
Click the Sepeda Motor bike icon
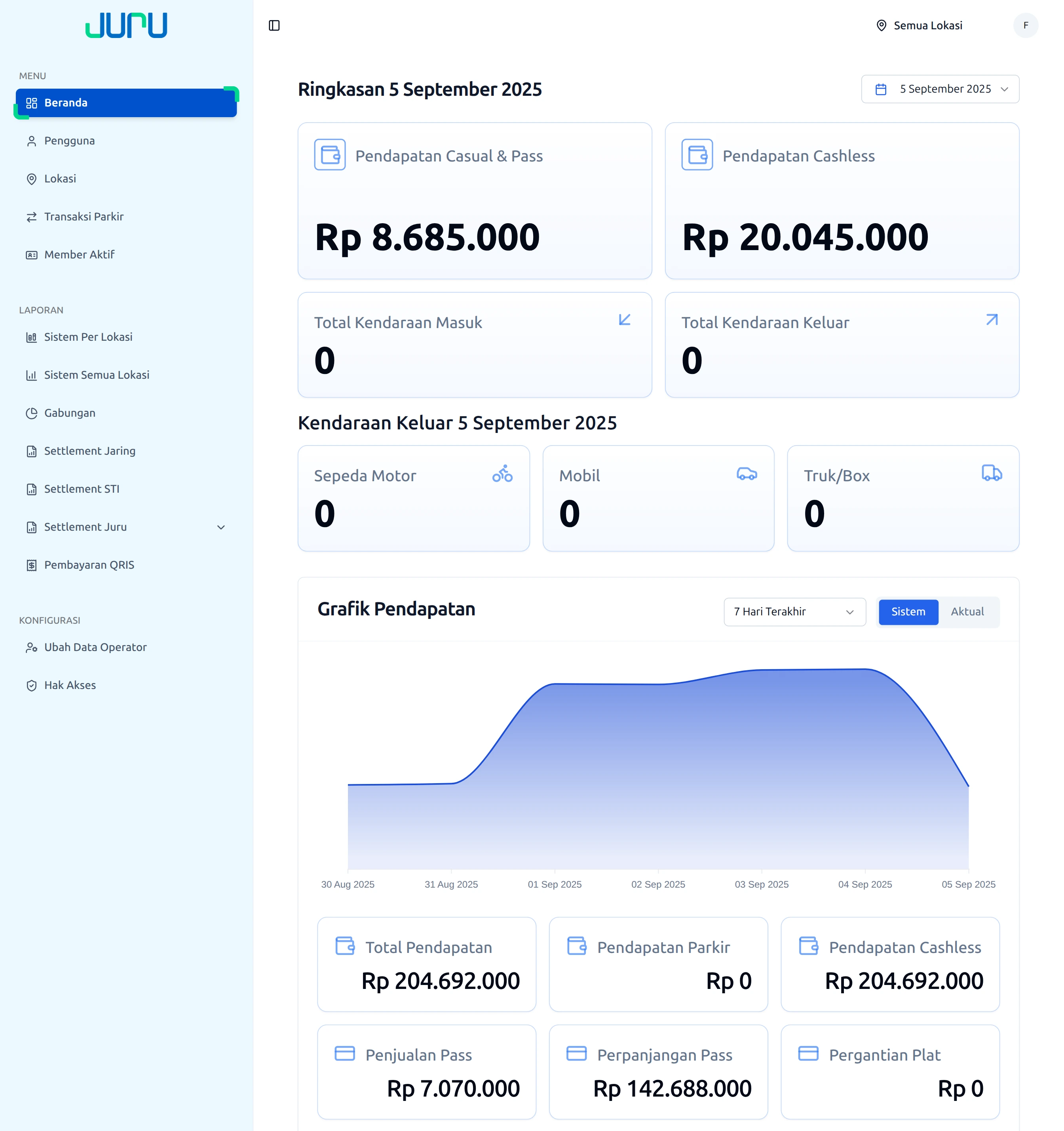coord(502,473)
